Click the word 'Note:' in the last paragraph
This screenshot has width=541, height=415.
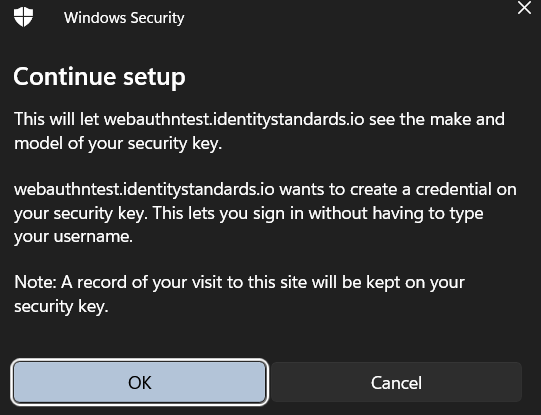point(35,282)
